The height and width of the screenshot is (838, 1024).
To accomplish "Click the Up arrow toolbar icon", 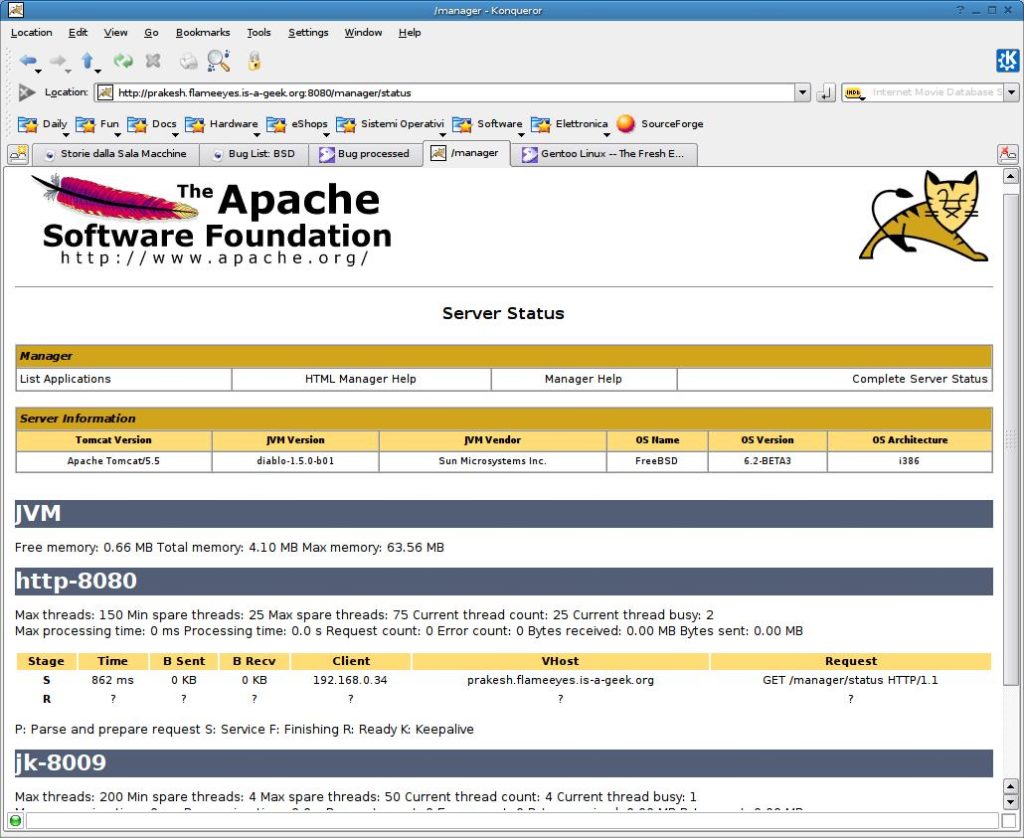I will pos(88,61).
